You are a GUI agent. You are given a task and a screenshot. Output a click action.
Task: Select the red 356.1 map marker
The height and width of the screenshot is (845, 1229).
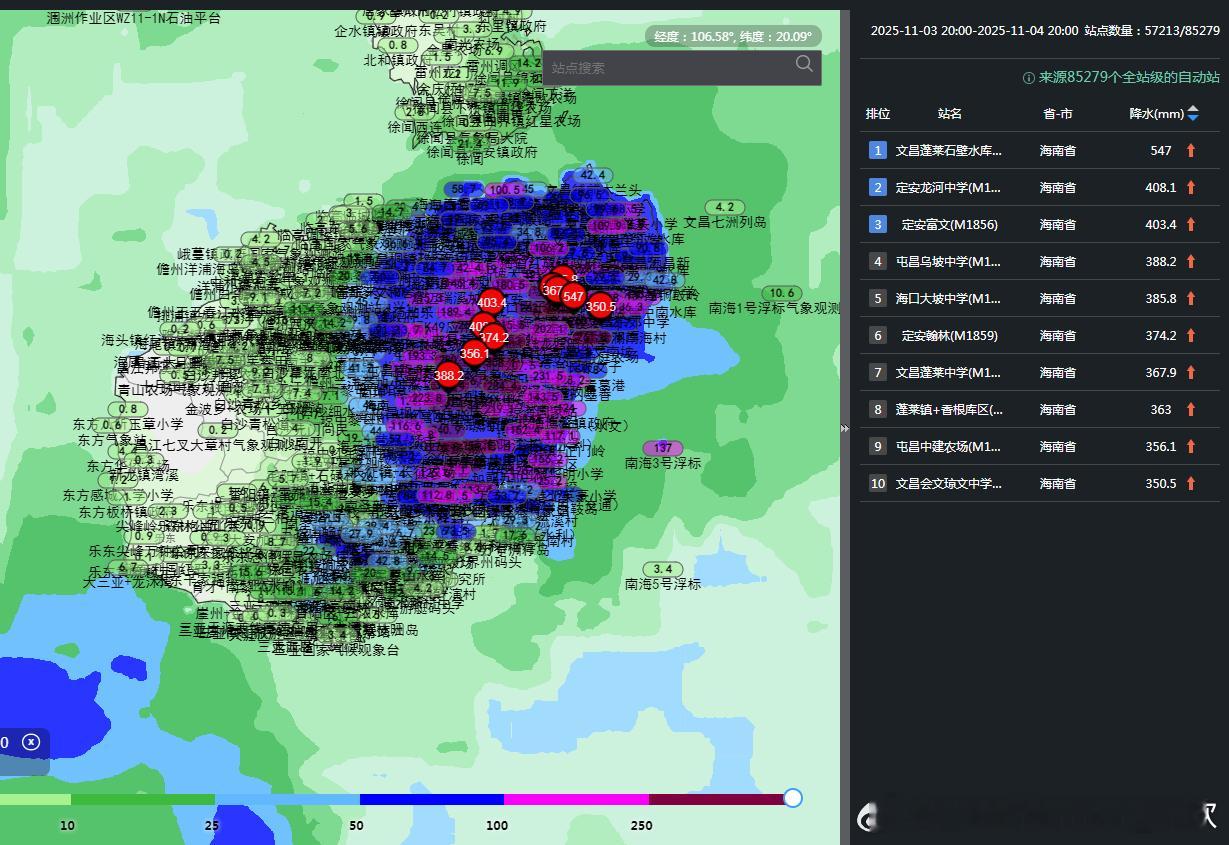474,353
